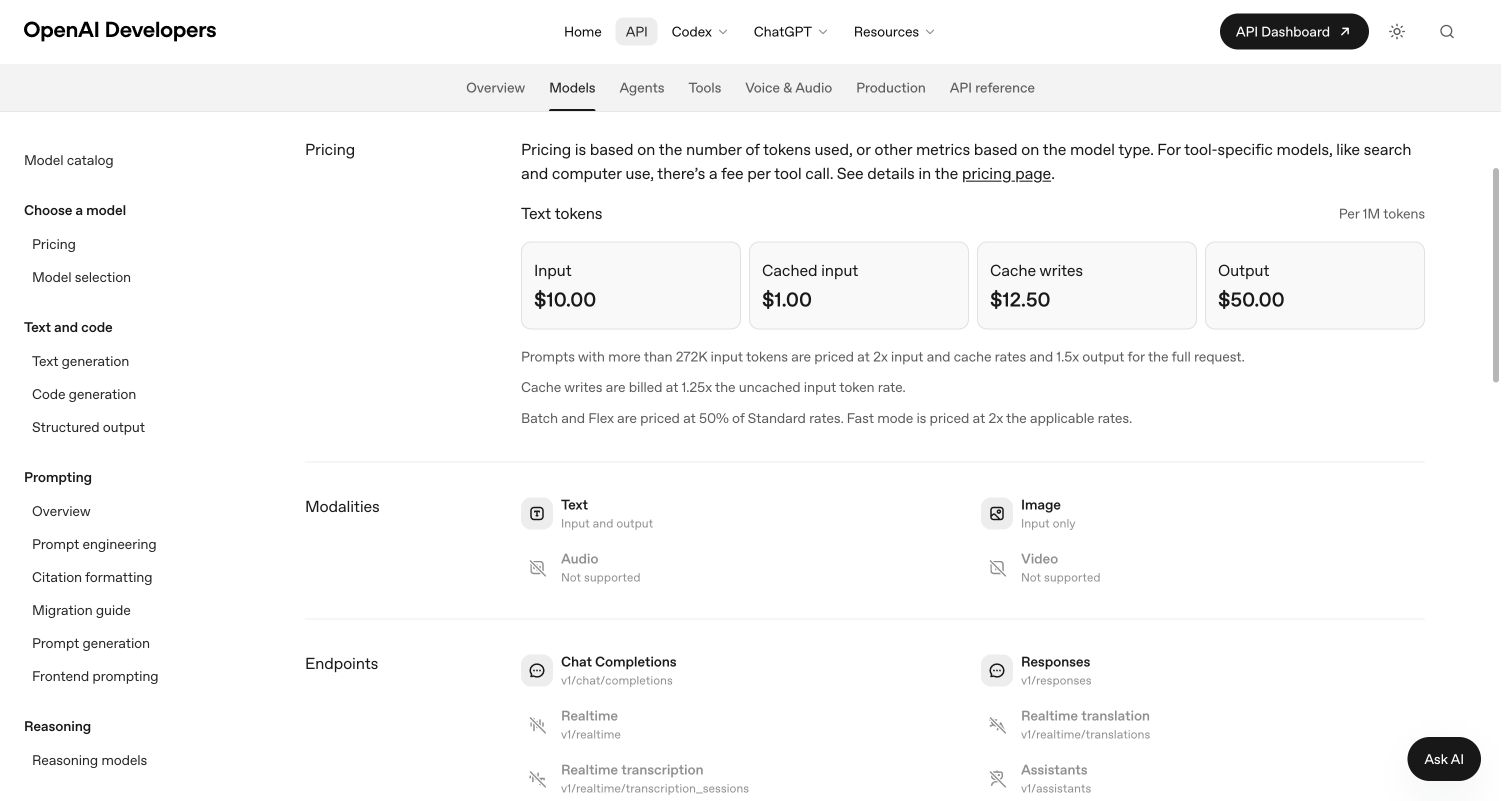Switch to the Tools tab
This screenshot has width=1512, height=801.
click(705, 88)
